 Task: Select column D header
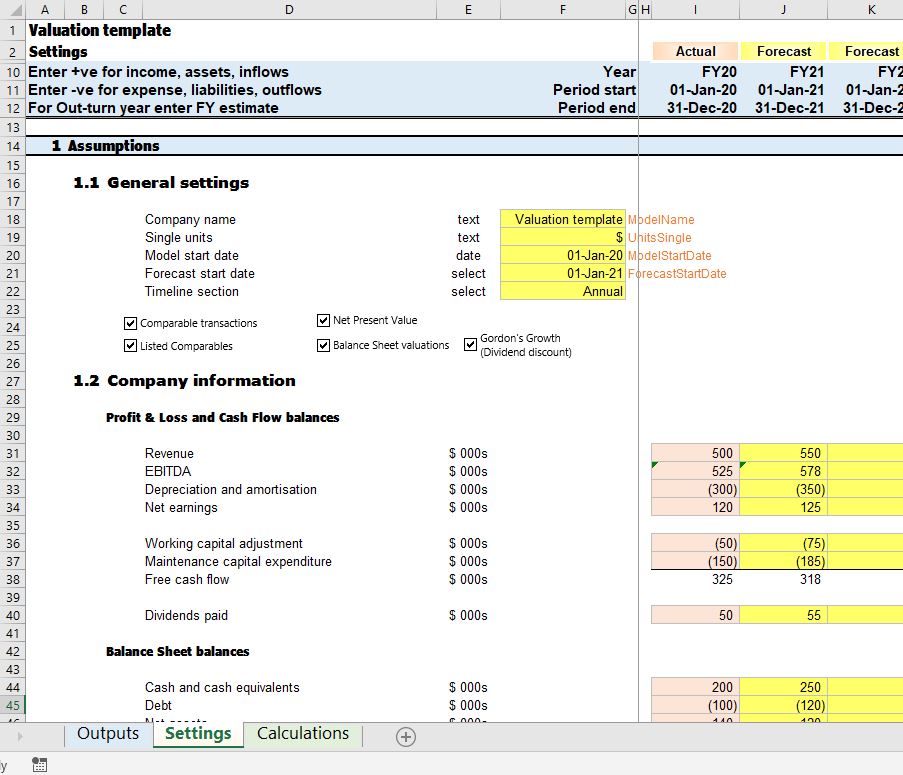289,9
